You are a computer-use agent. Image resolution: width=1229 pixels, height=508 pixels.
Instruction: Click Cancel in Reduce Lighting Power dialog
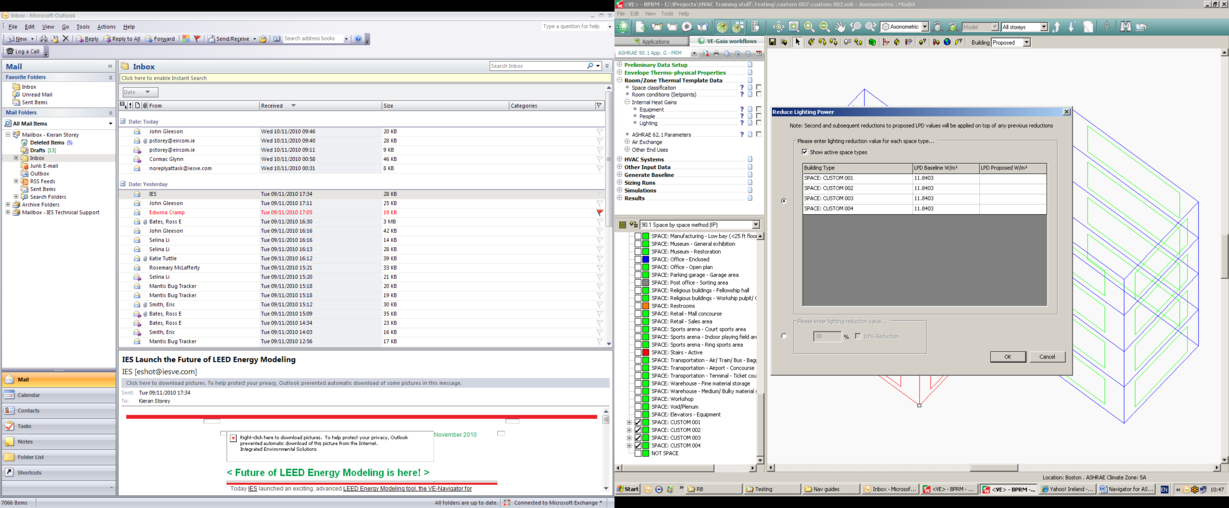(x=1046, y=356)
